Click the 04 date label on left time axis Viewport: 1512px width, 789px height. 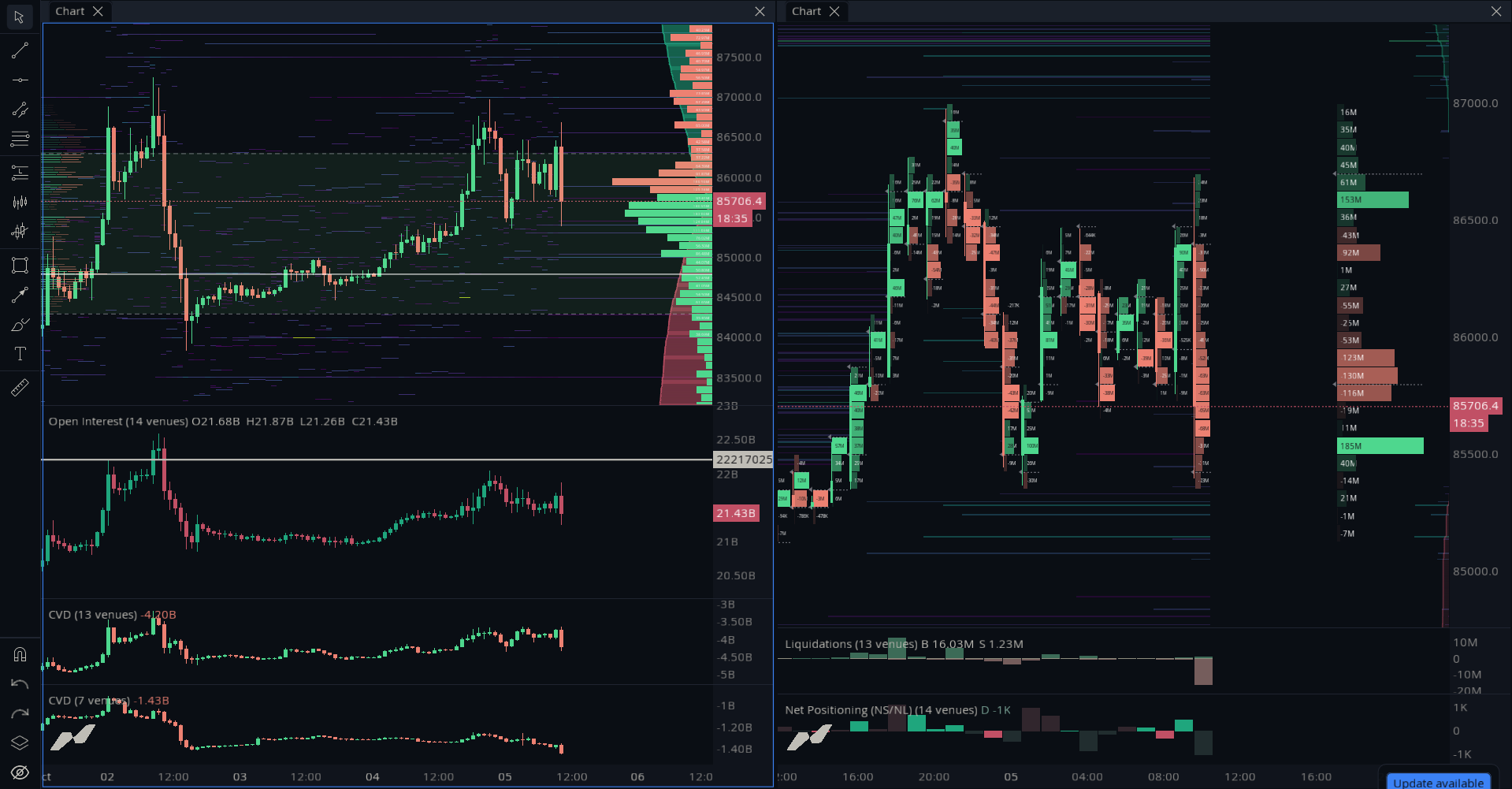coord(373,776)
